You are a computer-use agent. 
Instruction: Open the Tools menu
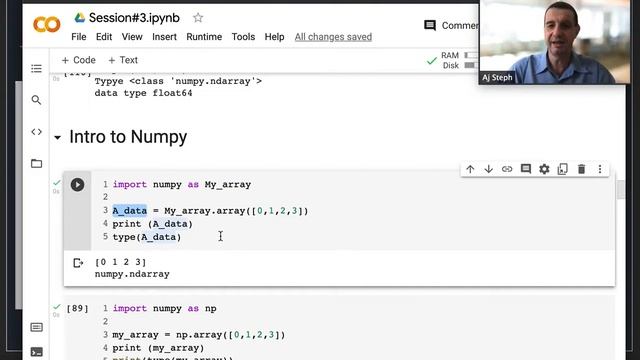coord(243,37)
